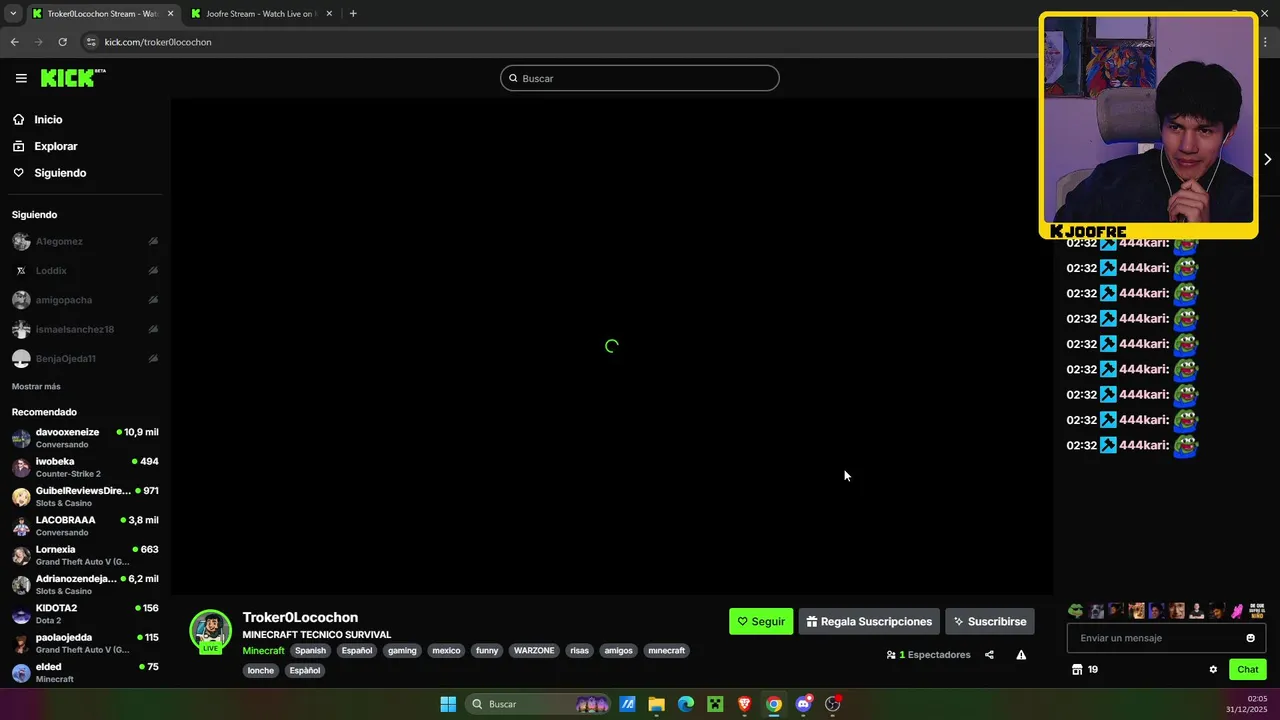Open the channel points shop icon
The image size is (1280, 720).
click(x=1077, y=670)
